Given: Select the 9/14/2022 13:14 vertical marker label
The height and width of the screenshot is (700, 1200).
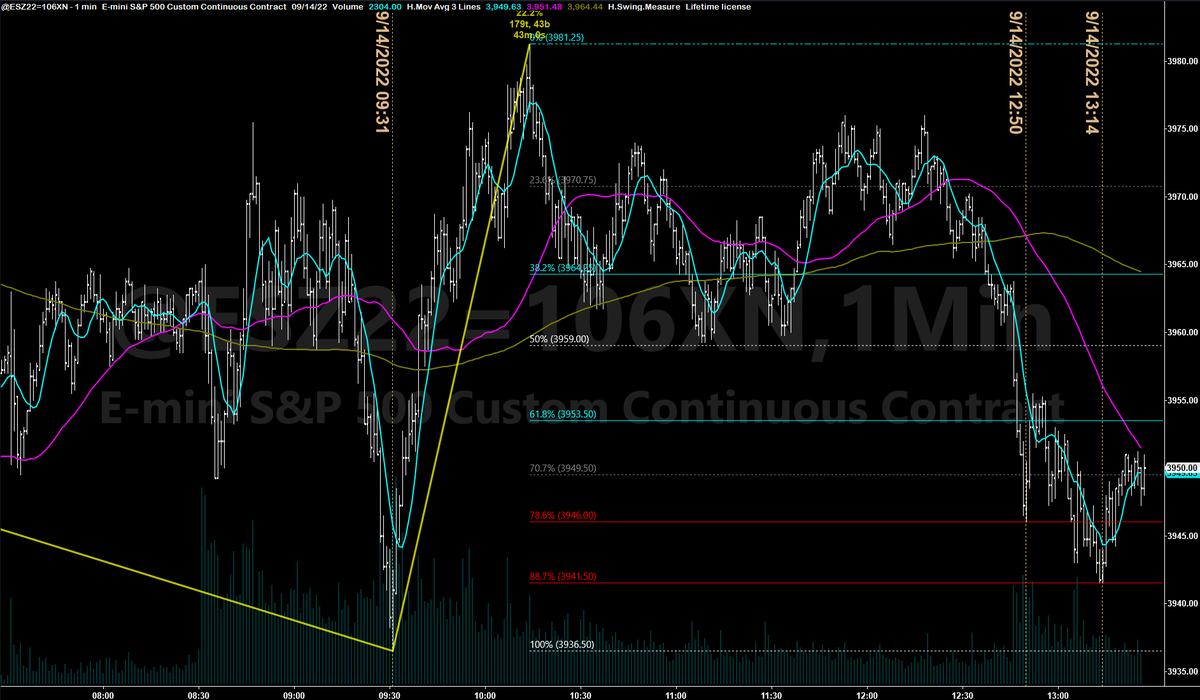Looking at the screenshot, I should tap(1093, 72).
